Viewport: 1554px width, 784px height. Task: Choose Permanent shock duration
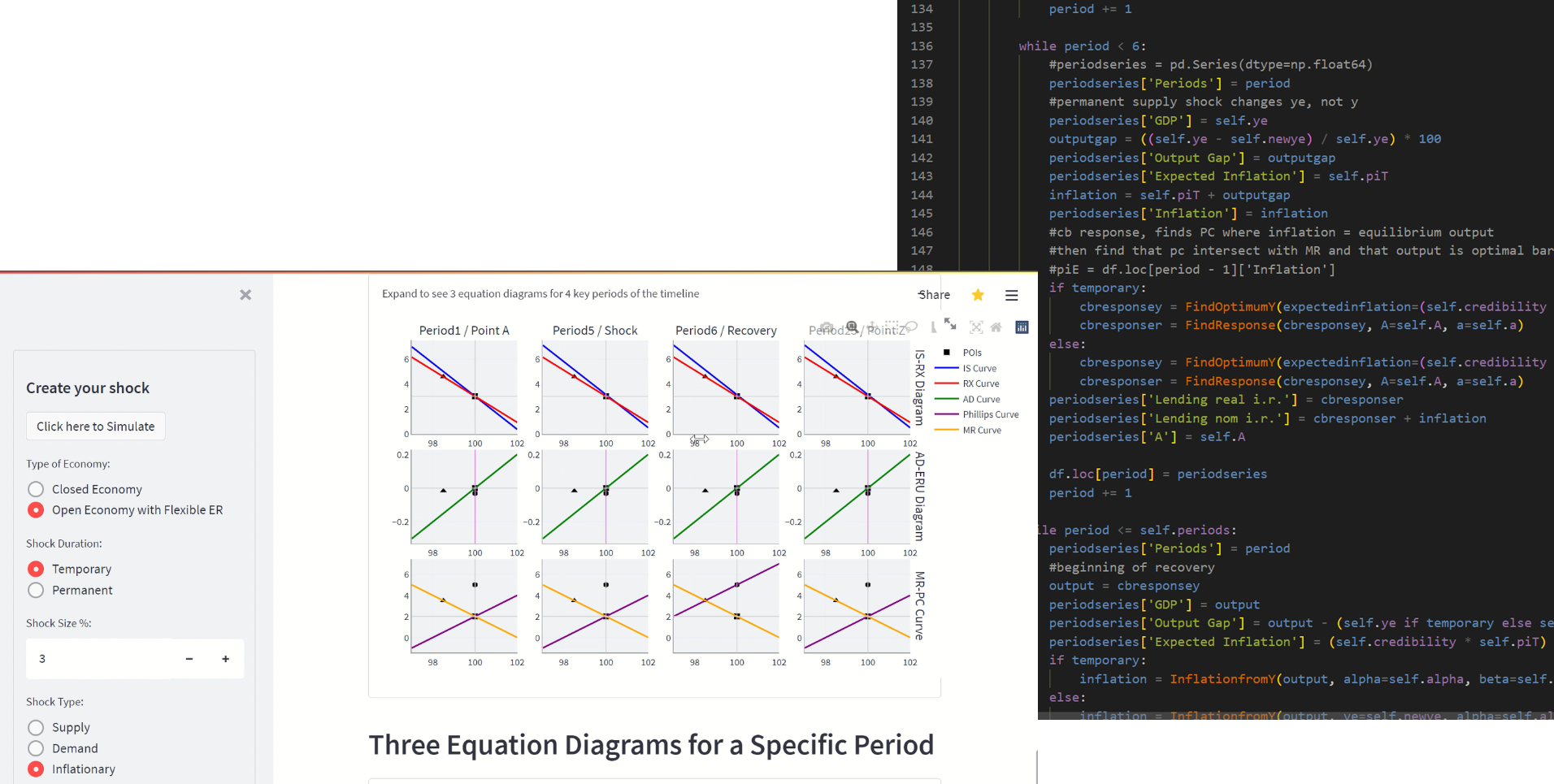(36, 590)
